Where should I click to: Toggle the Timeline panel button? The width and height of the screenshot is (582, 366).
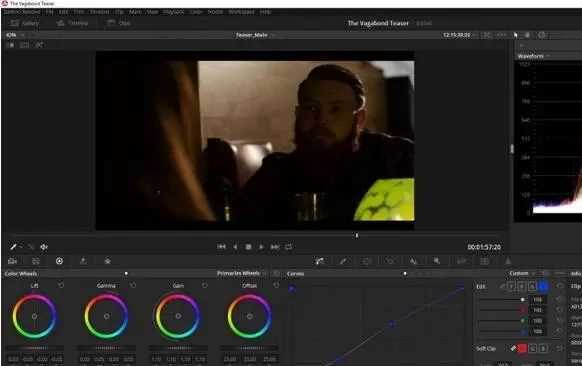click(x=72, y=23)
